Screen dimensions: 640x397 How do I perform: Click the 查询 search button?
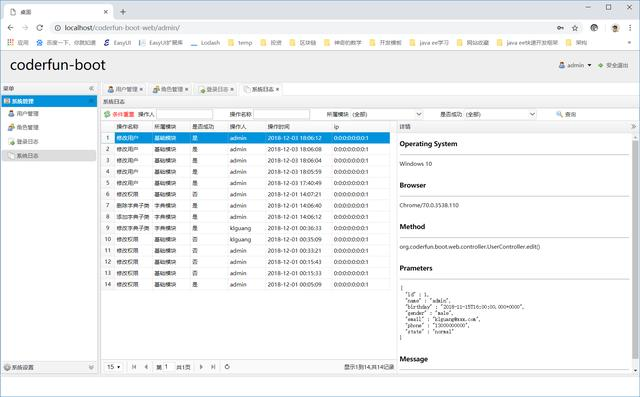[x=566, y=114]
